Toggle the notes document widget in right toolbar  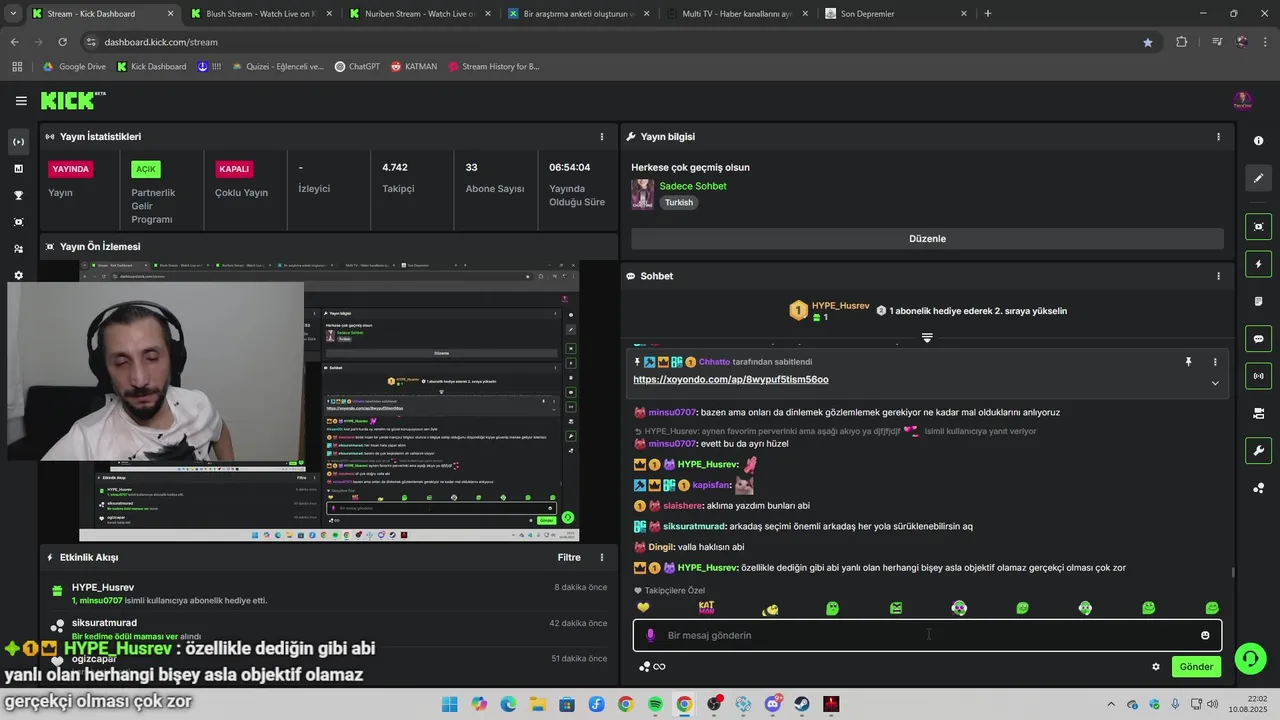tap(1258, 301)
